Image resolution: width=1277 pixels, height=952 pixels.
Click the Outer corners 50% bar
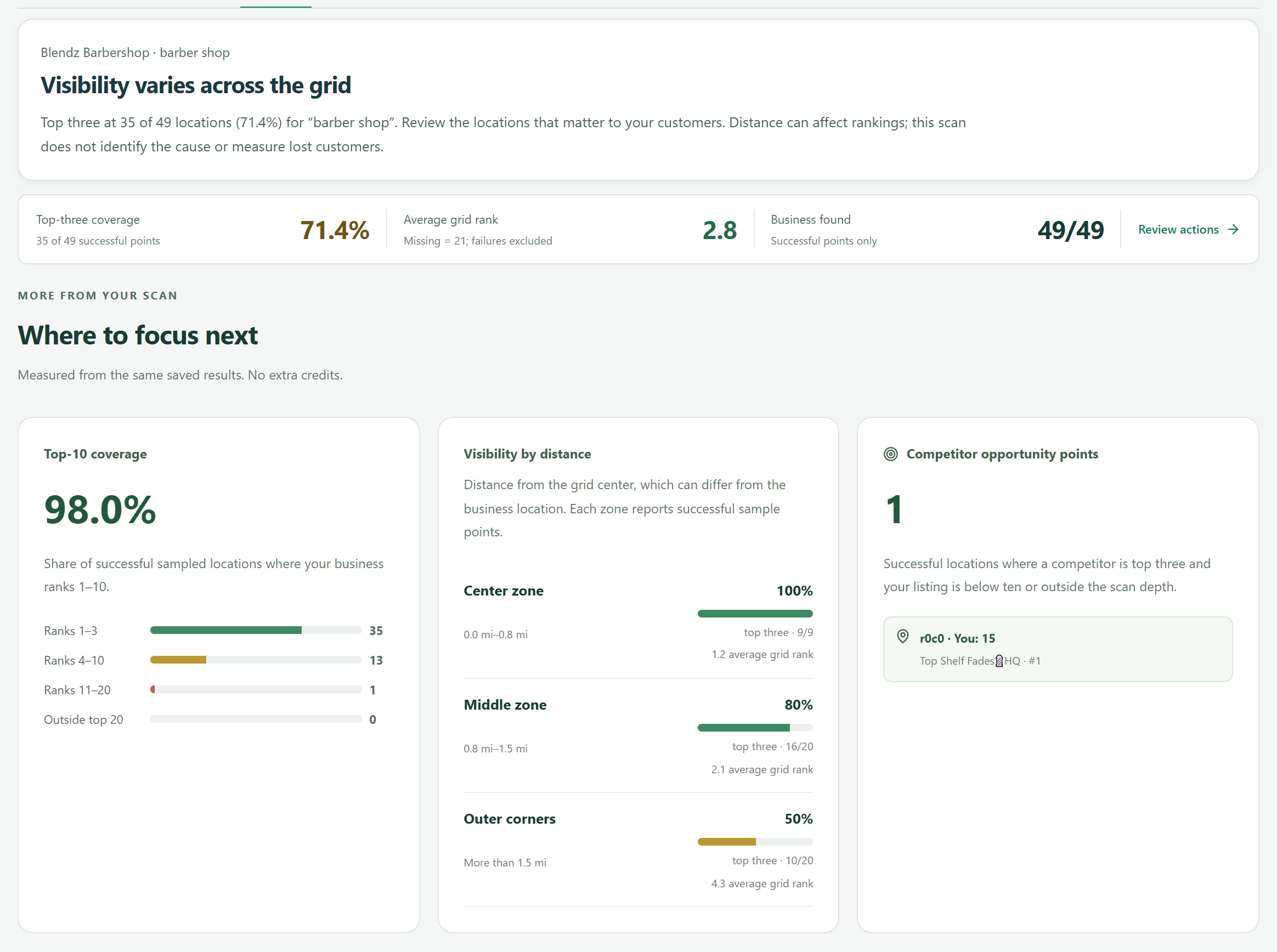coord(755,842)
